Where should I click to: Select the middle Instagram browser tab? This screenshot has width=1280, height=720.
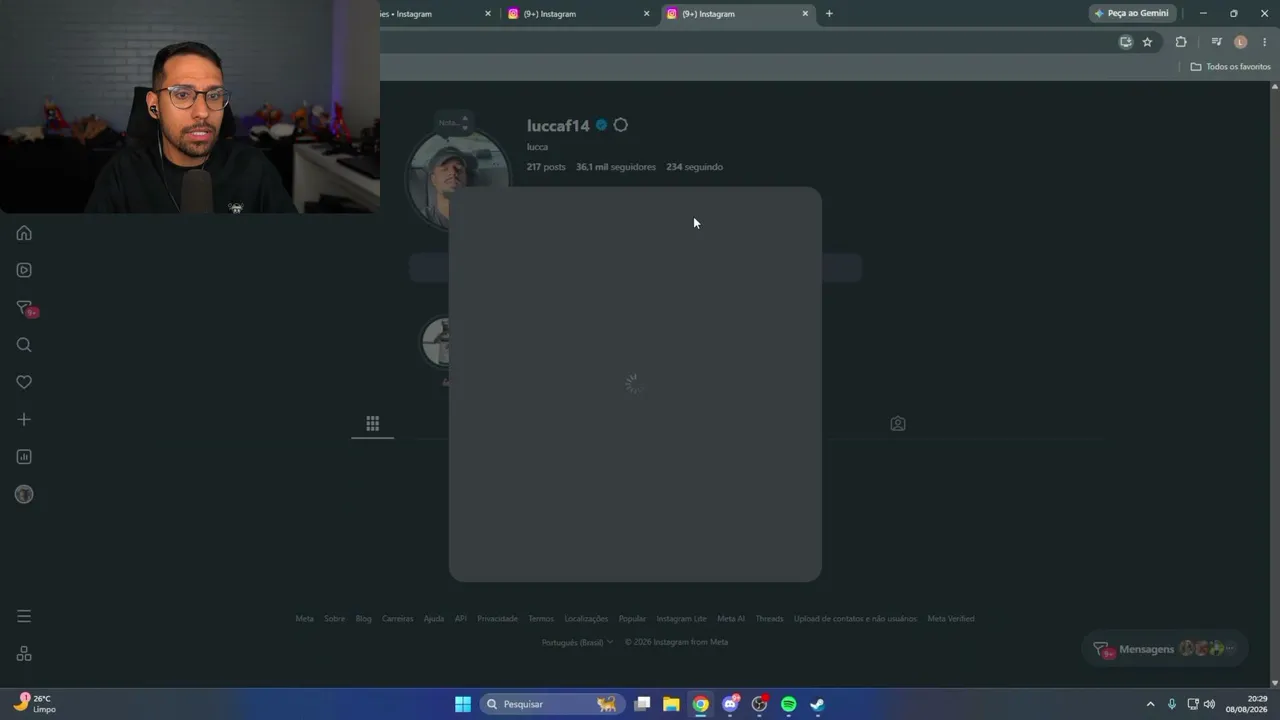[579, 14]
